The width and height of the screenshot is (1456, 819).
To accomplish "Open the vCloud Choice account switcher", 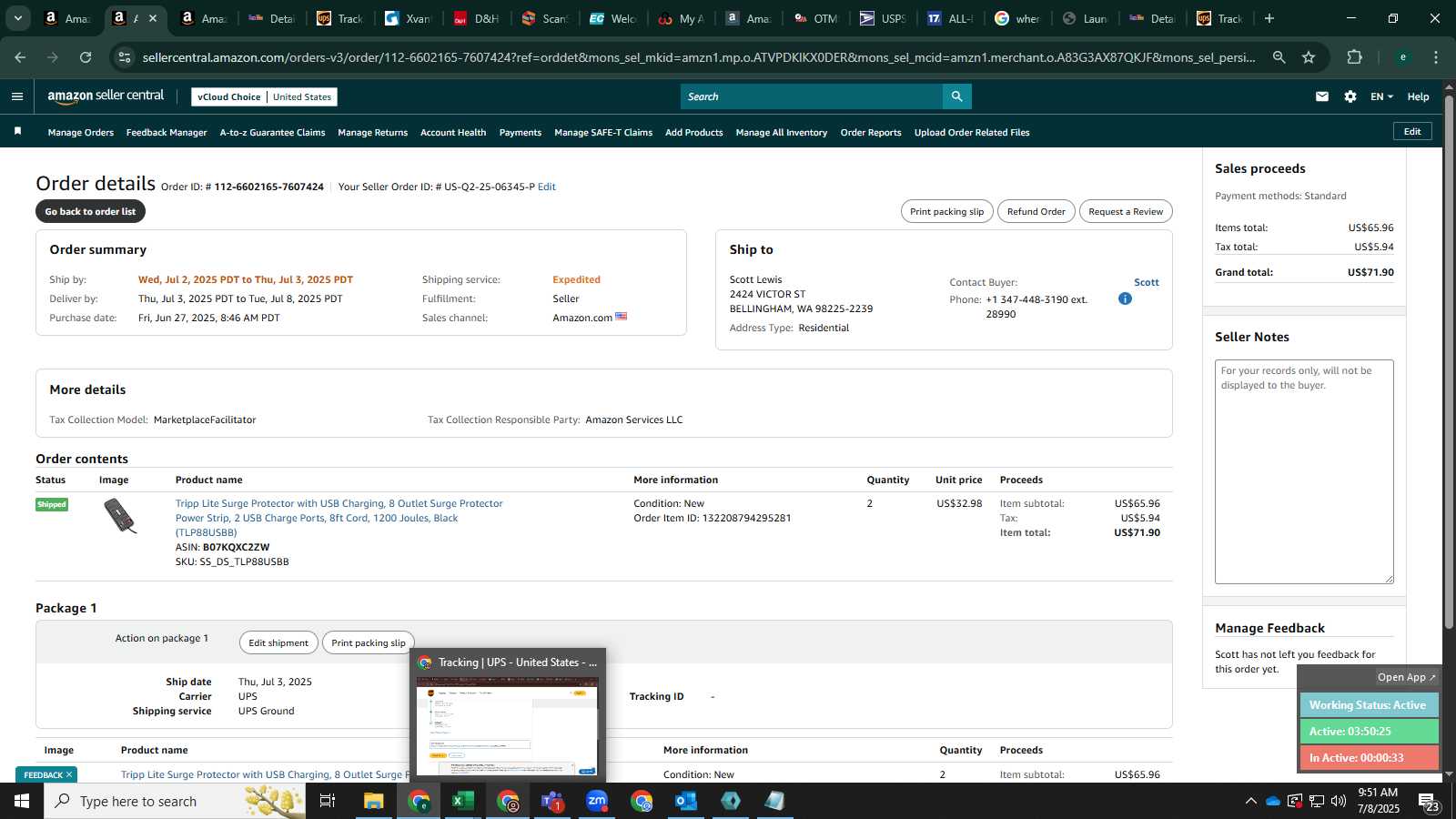I will point(264,96).
